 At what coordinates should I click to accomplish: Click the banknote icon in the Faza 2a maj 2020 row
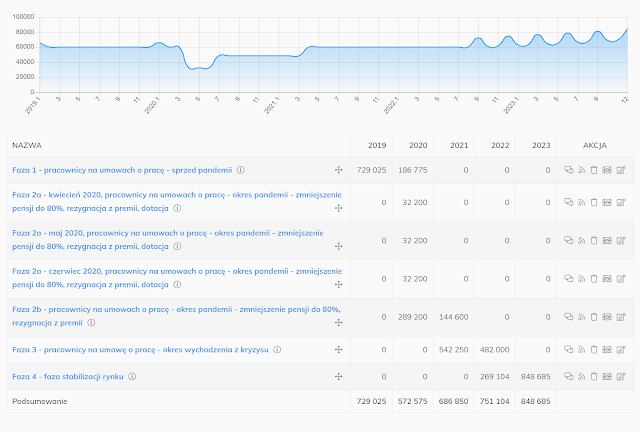pos(607,240)
